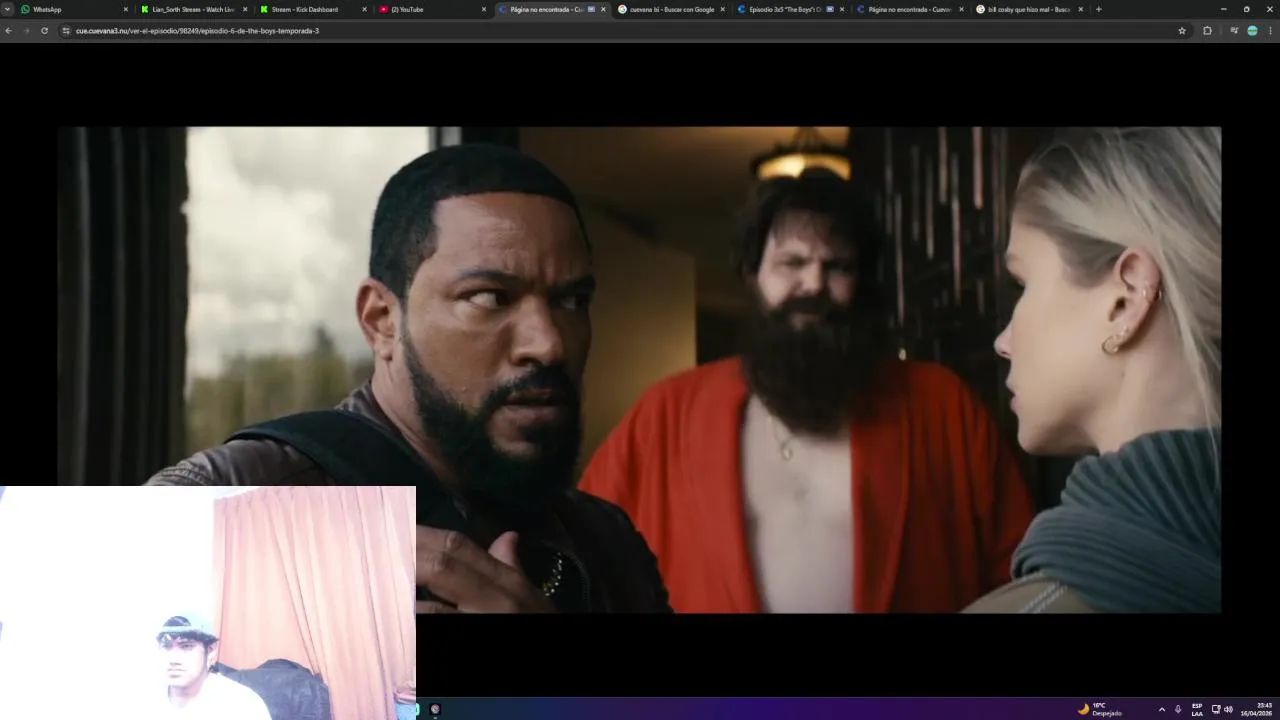This screenshot has height=720, width=1280.
Task: Switch to the Lian_Sorth Stream tab
Action: point(194,9)
